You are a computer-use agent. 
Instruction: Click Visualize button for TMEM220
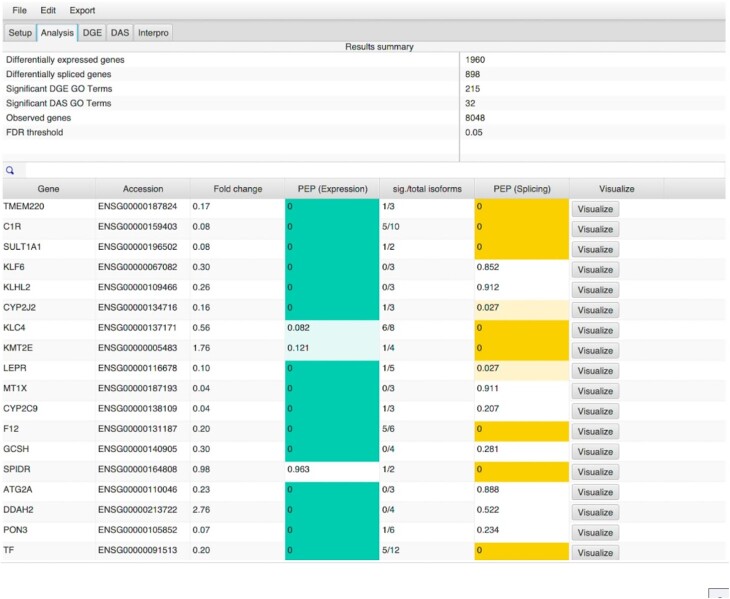click(595, 209)
